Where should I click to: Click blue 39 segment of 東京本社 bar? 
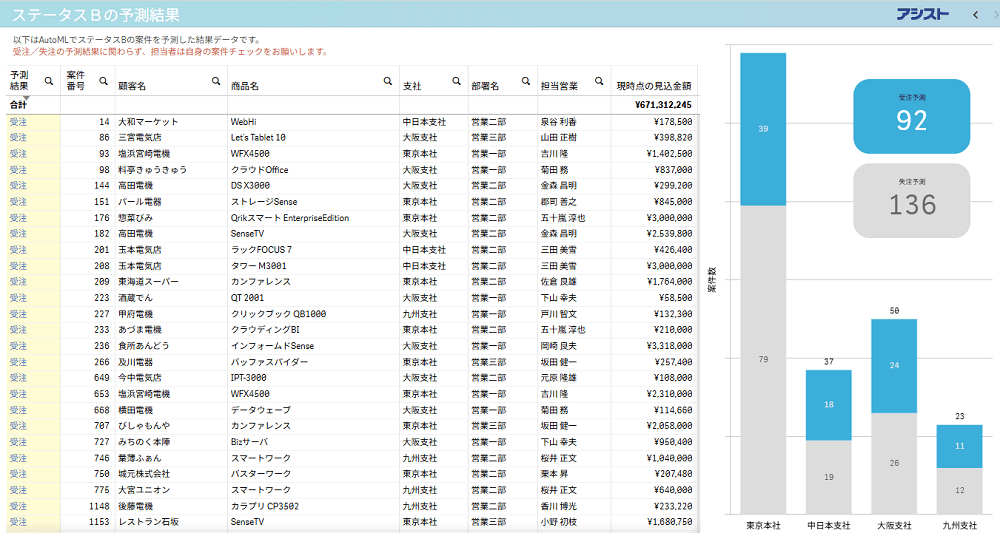click(763, 129)
